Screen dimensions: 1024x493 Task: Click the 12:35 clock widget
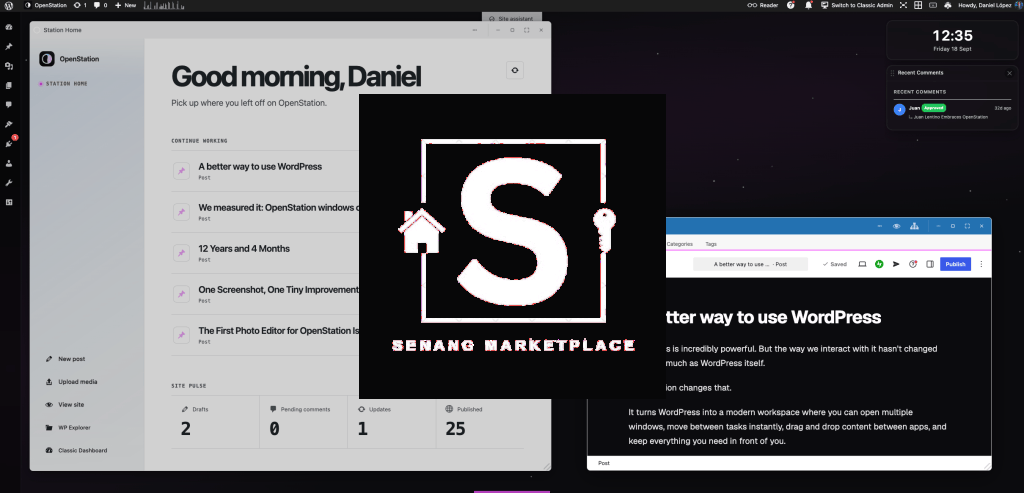tap(952, 40)
